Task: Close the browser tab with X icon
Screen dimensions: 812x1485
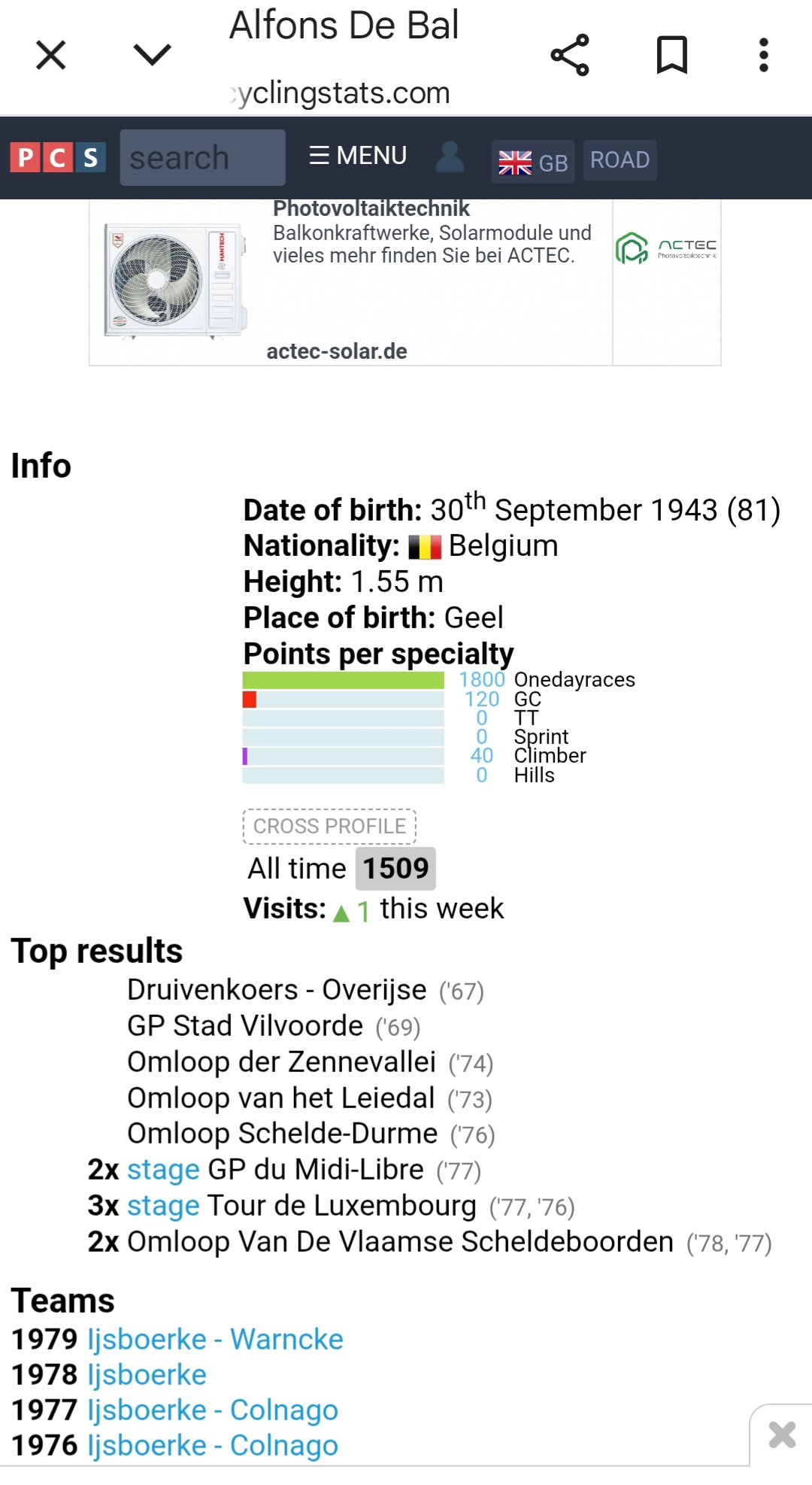Action: pos(51,55)
